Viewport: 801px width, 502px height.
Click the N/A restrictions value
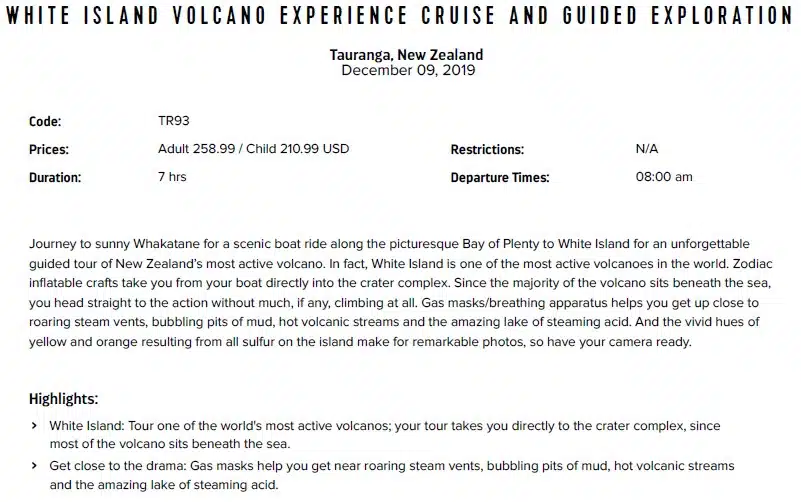click(x=647, y=149)
